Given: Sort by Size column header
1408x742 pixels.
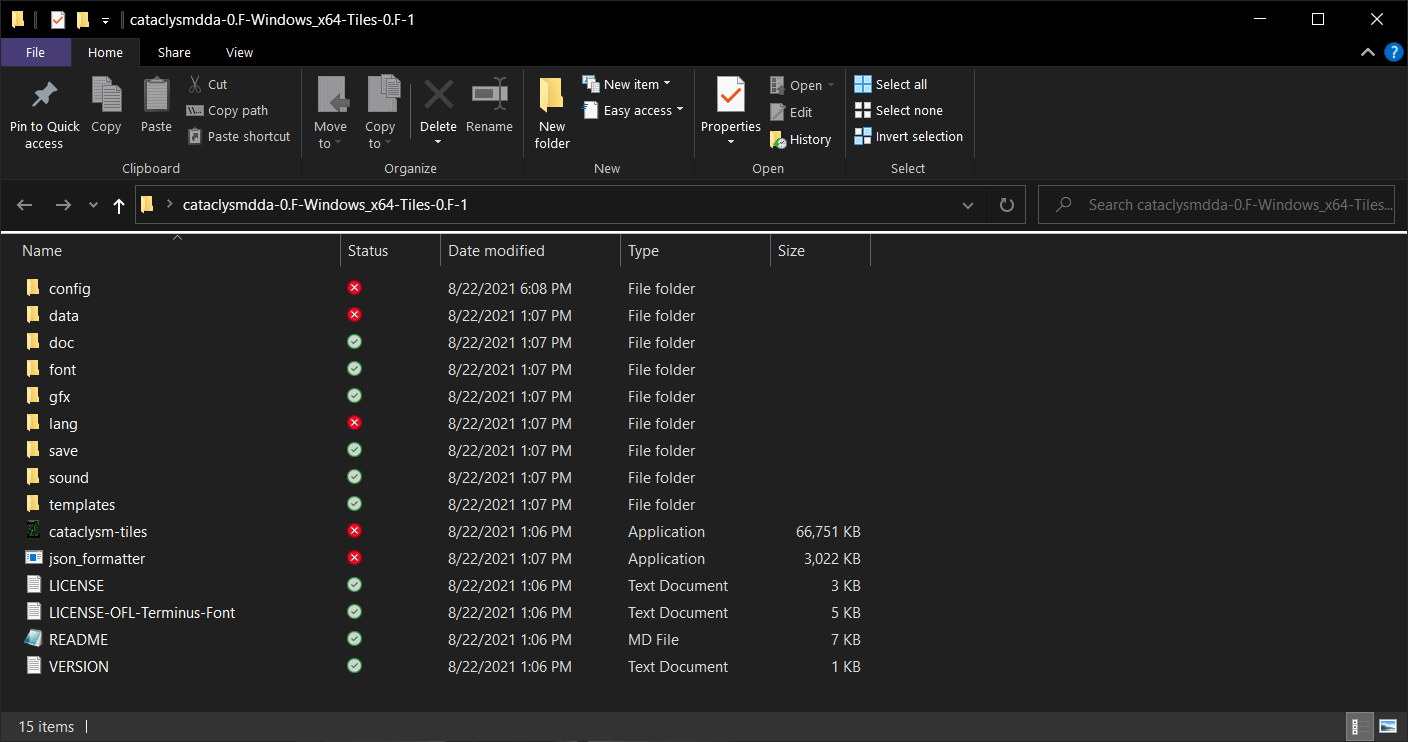Looking at the screenshot, I should [791, 251].
